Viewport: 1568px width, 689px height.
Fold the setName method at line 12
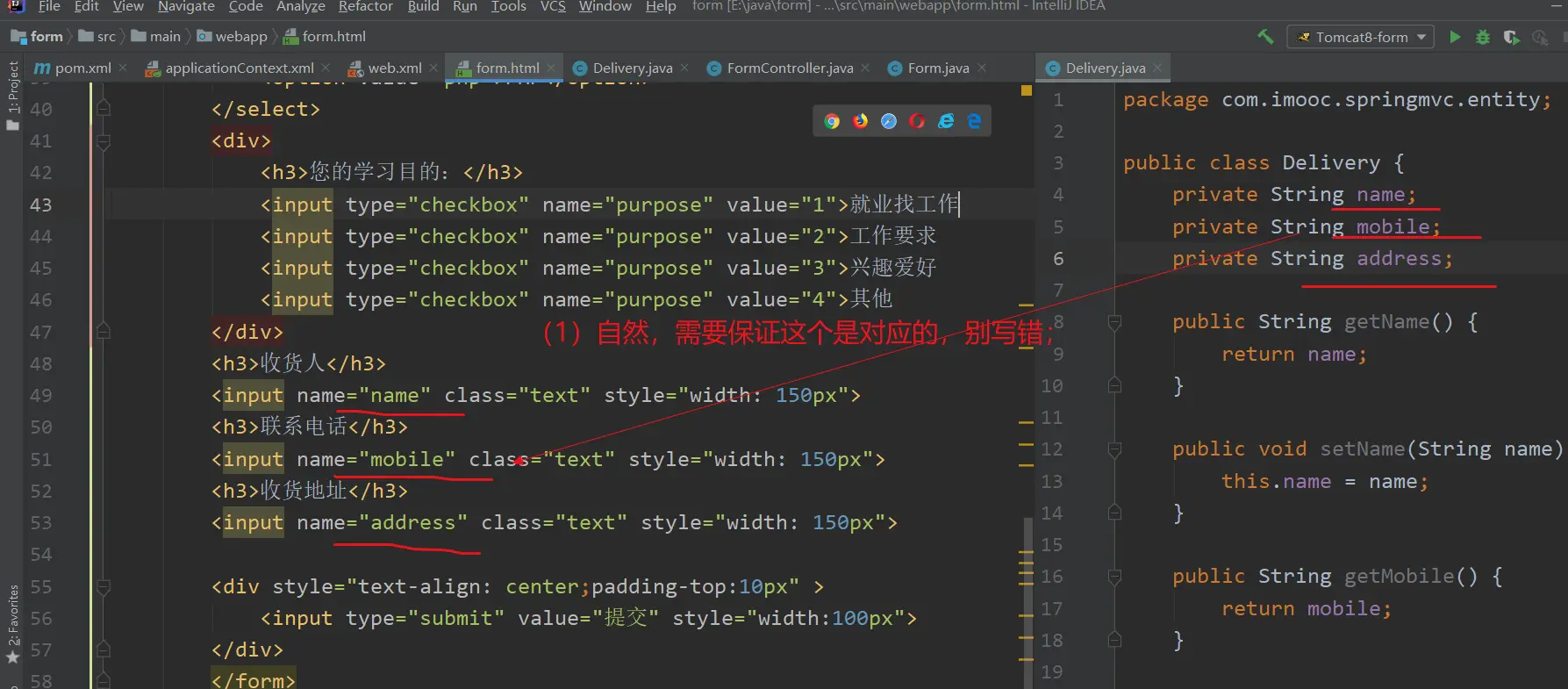1114,449
